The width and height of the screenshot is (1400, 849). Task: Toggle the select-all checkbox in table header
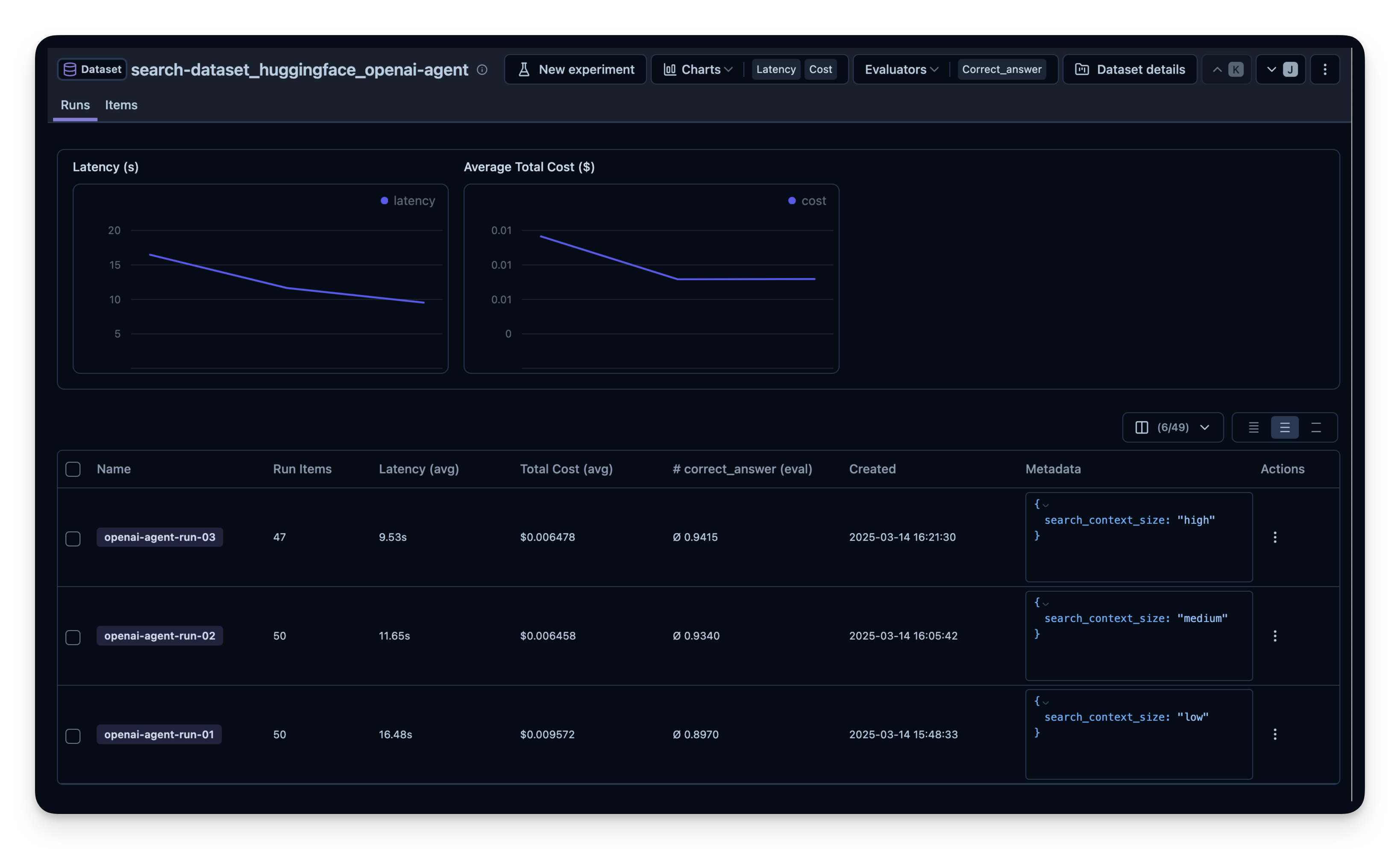[x=73, y=469]
